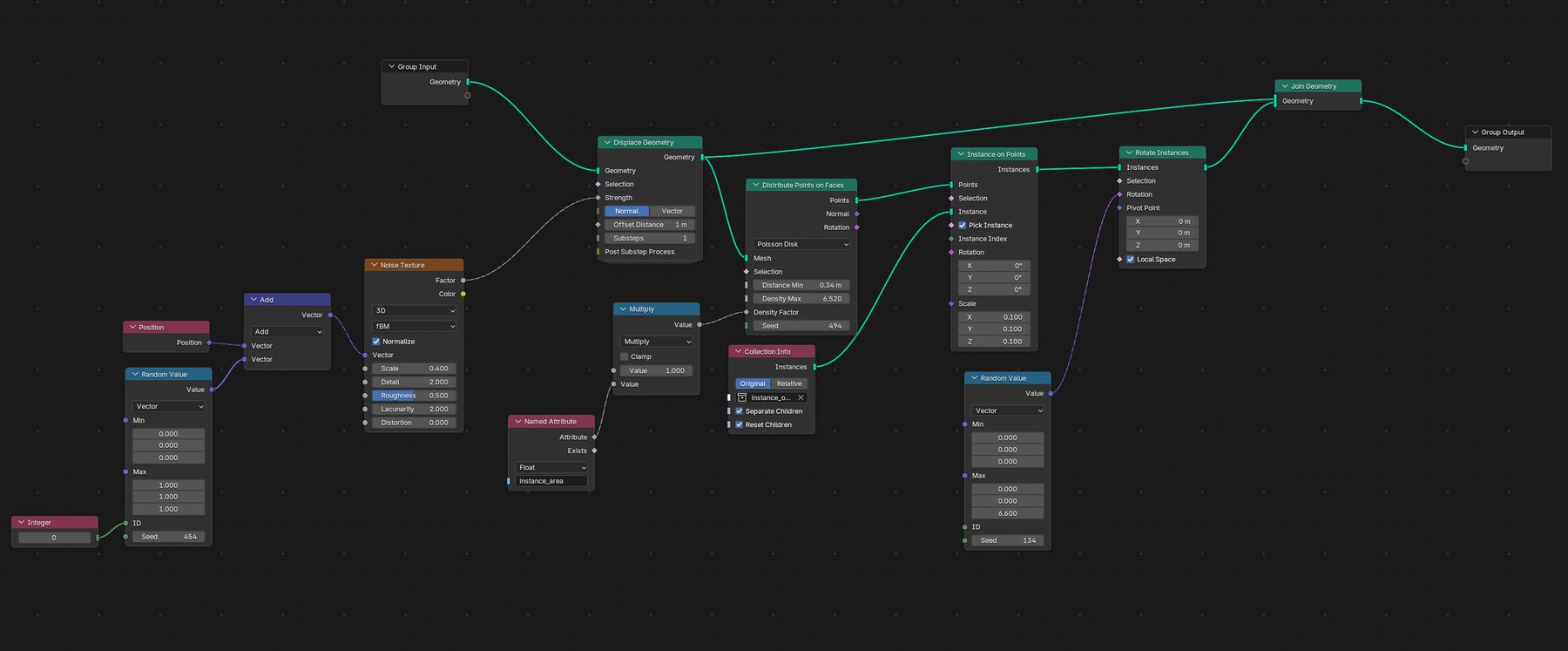Select Normal mode in Displace Geometry

pyautogui.click(x=627, y=211)
